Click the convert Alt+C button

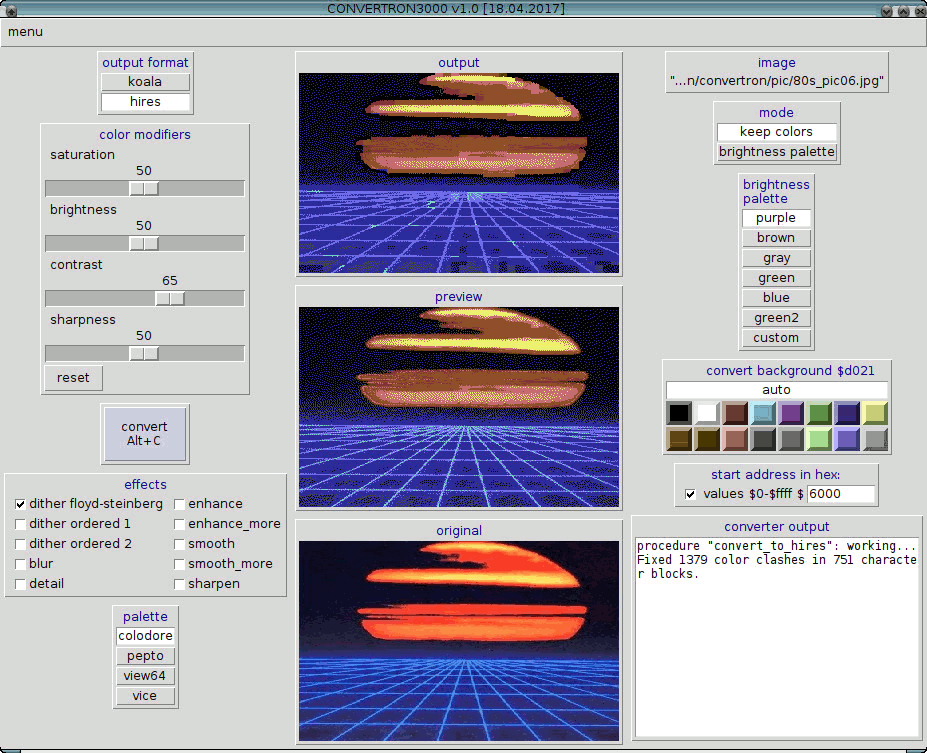point(144,434)
